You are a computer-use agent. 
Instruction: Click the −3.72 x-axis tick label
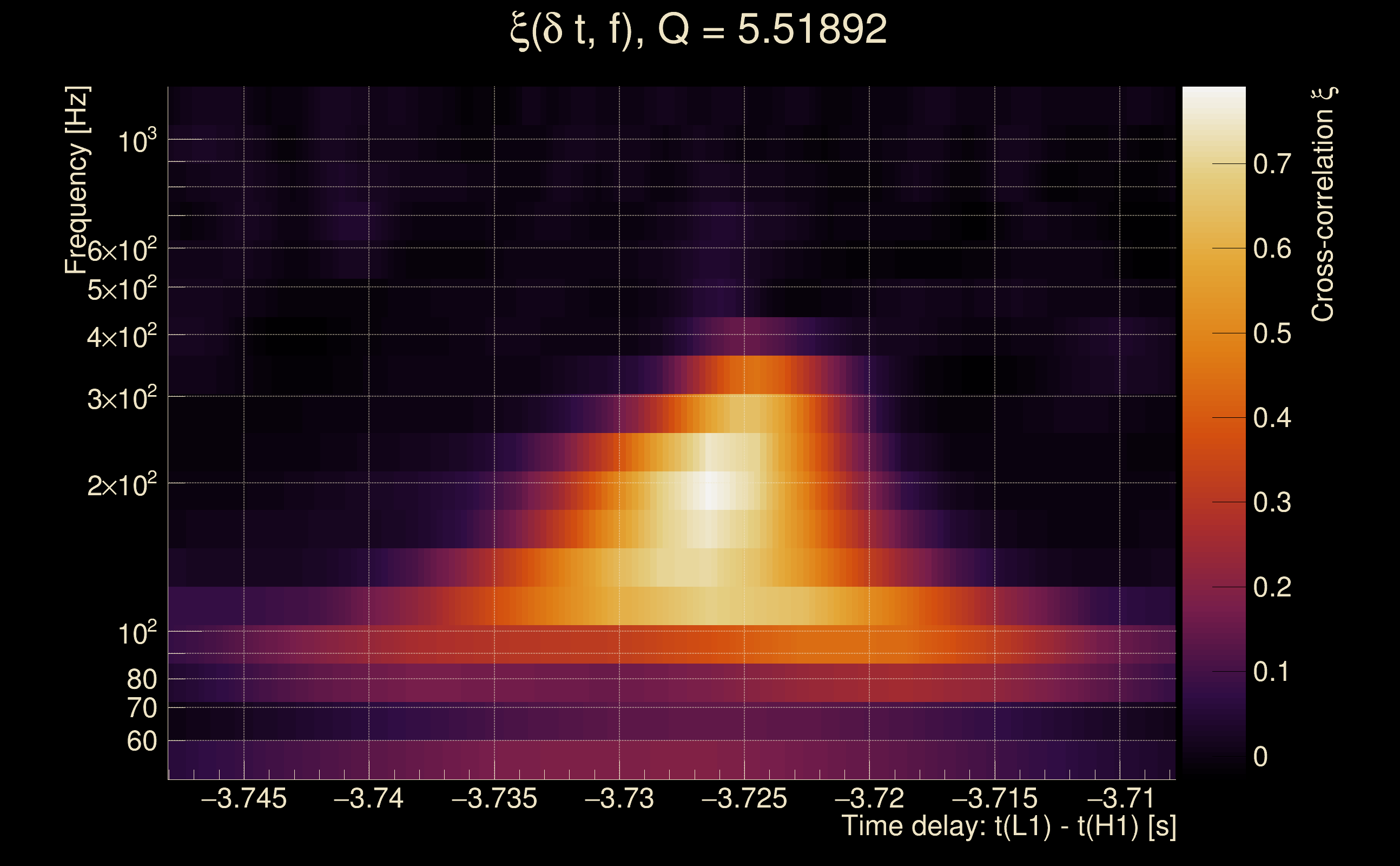[x=869, y=799]
